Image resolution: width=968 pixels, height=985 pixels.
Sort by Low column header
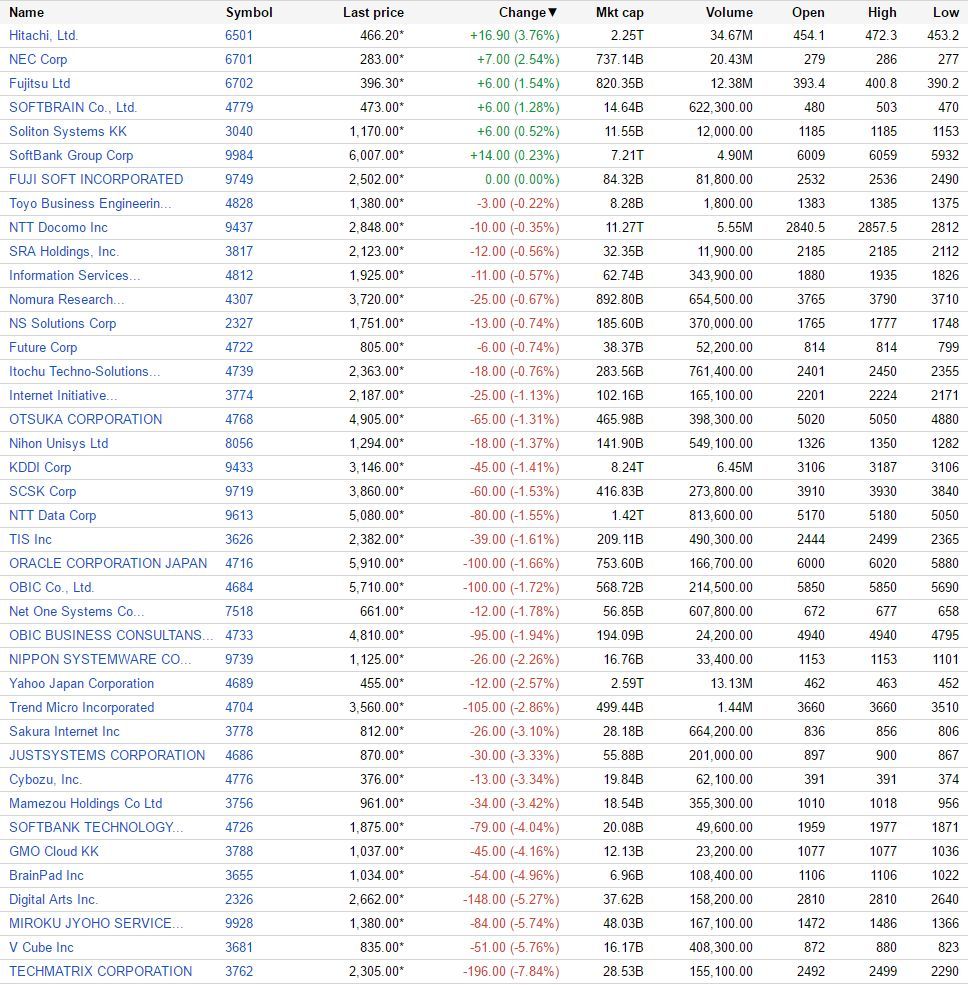(x=946, y=13)
